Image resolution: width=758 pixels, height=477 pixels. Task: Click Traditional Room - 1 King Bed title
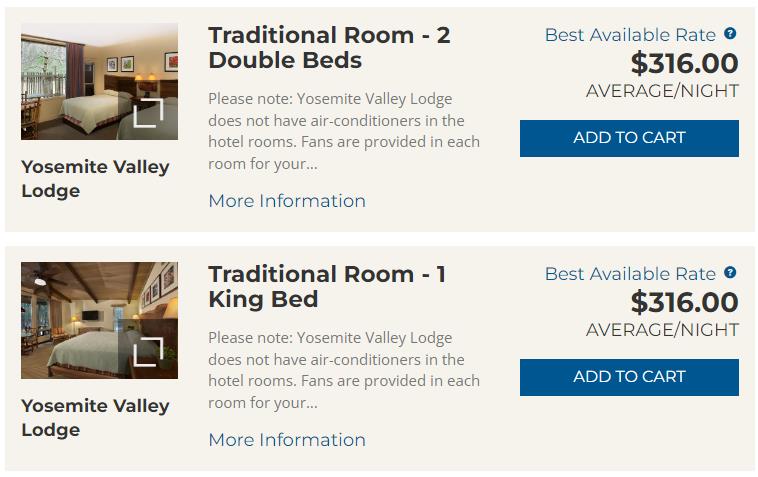(x=327, y=287)
